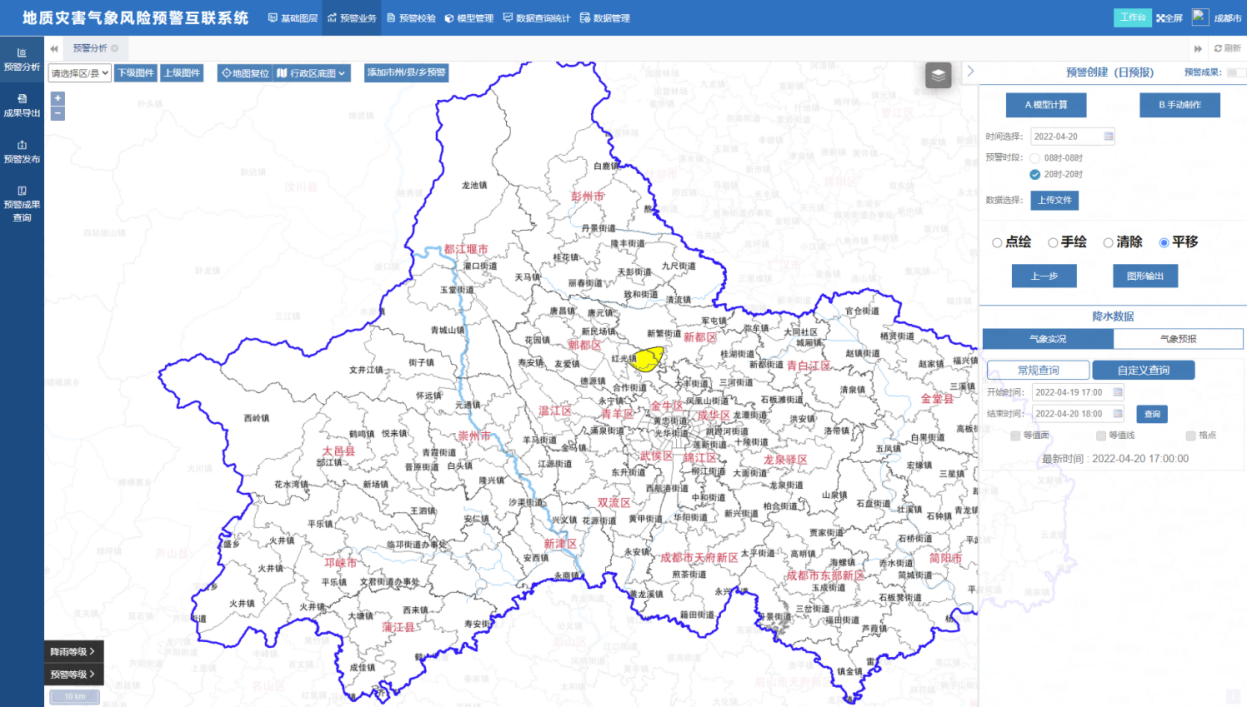
Task: Open 成果导出 in the left sidebar
Action: (x=22, y=106)
